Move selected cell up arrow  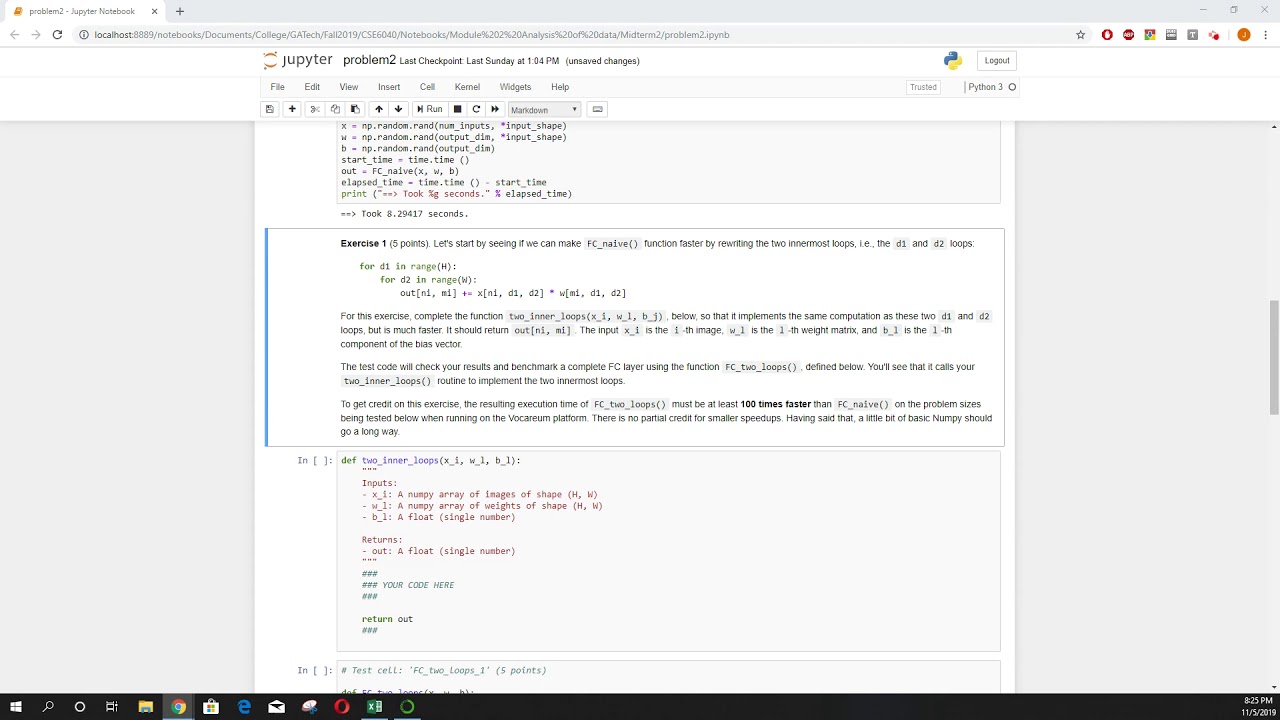point(378,109)
